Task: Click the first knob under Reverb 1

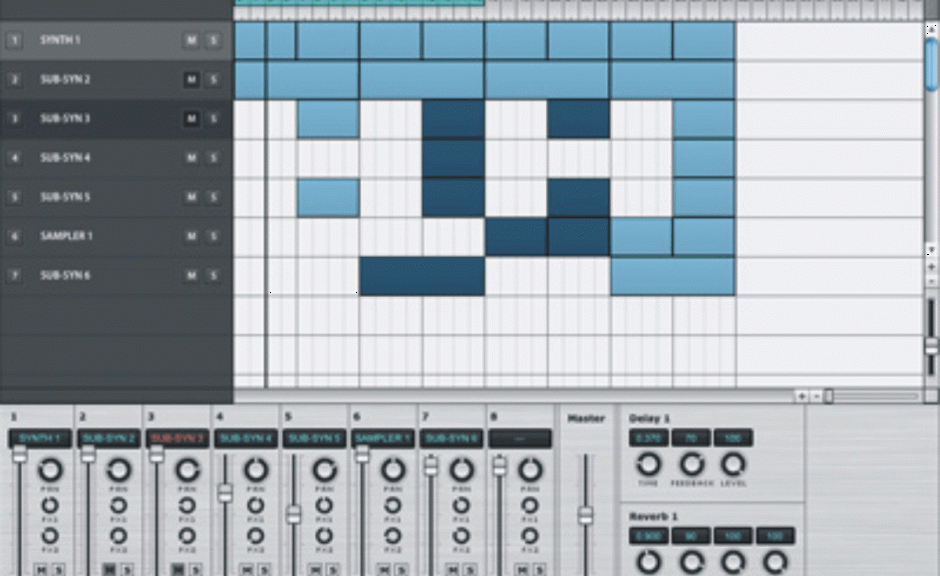Action: pyautogui.click(x=648, y=560)
